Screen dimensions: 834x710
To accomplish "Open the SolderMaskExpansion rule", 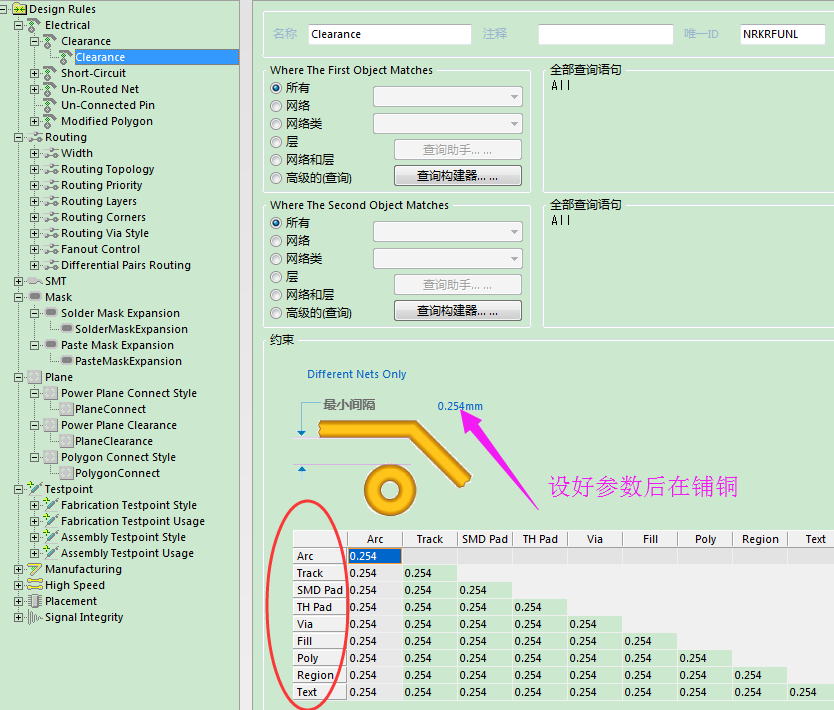I will point(131,329).
